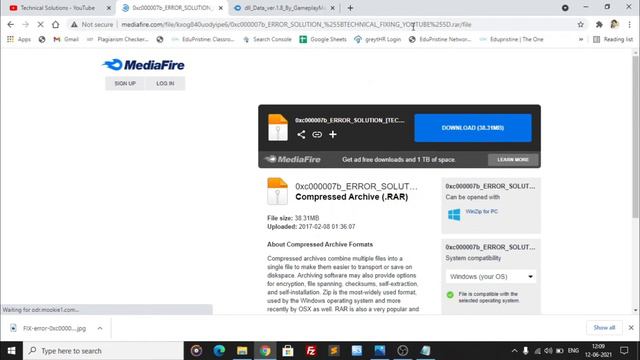The height and width of the screenshot is (360, 640).
Task: Open FileZilla from the taskbar
Action: (x=311, y=351)
